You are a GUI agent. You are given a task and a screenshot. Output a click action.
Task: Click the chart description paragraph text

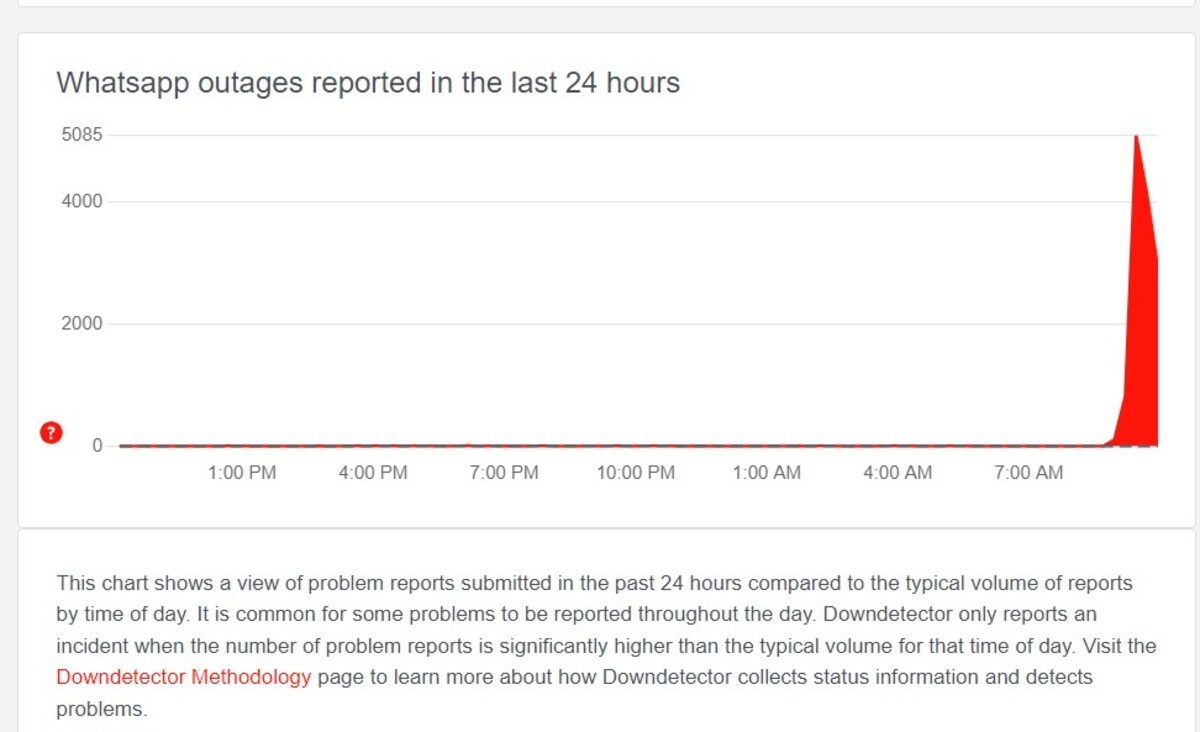point(606,646)
